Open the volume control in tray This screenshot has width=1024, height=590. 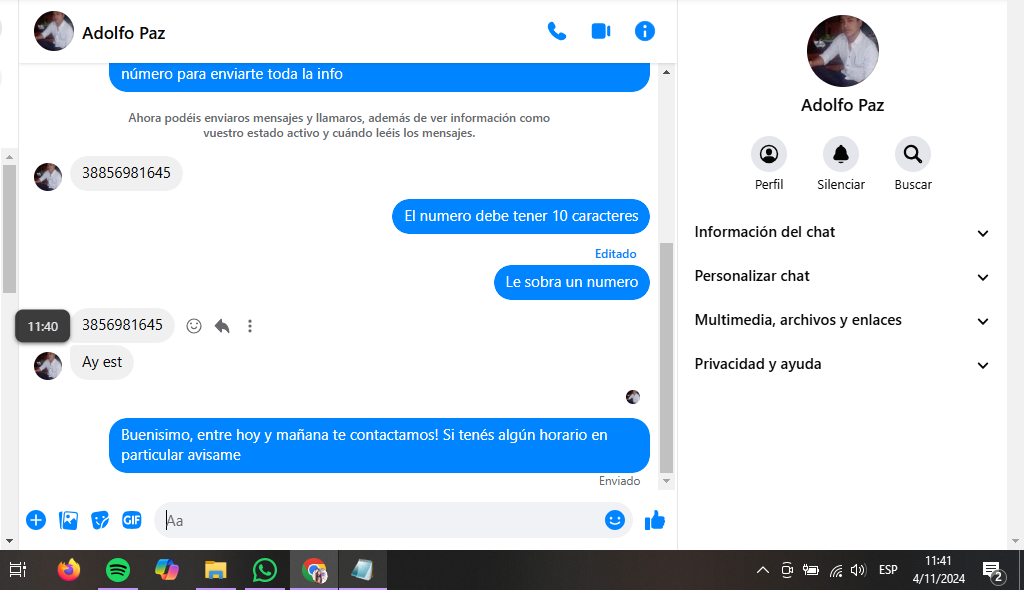coord(858,570)
